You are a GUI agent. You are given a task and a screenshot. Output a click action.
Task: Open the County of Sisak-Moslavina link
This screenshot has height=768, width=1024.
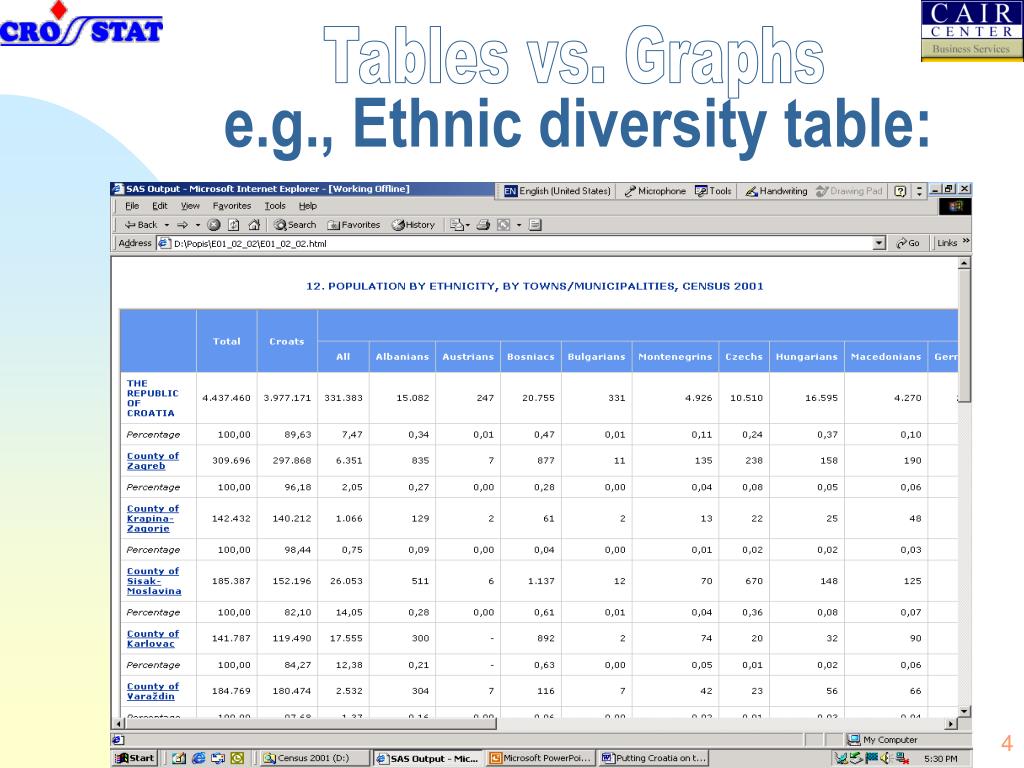click(154, 581)
